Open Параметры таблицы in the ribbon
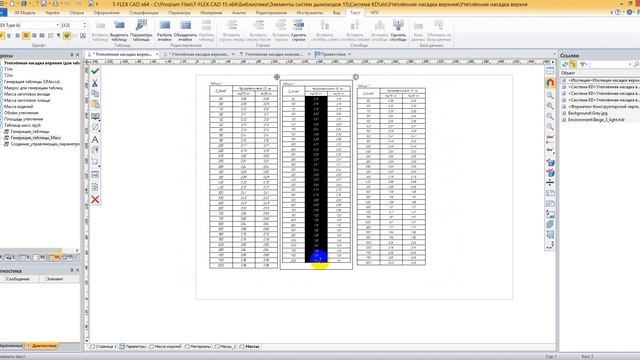640x360 pixels. coord(141,31)
